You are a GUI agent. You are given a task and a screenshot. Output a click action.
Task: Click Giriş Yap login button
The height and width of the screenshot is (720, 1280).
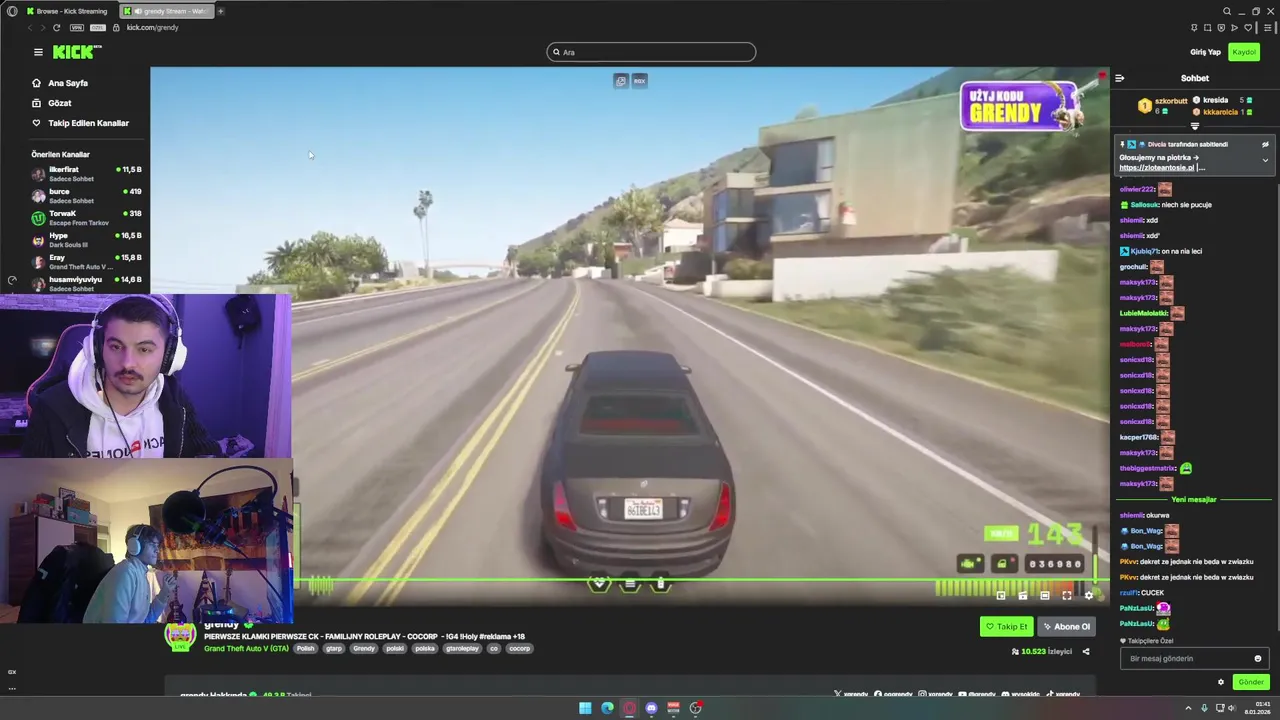(1205, 52)
